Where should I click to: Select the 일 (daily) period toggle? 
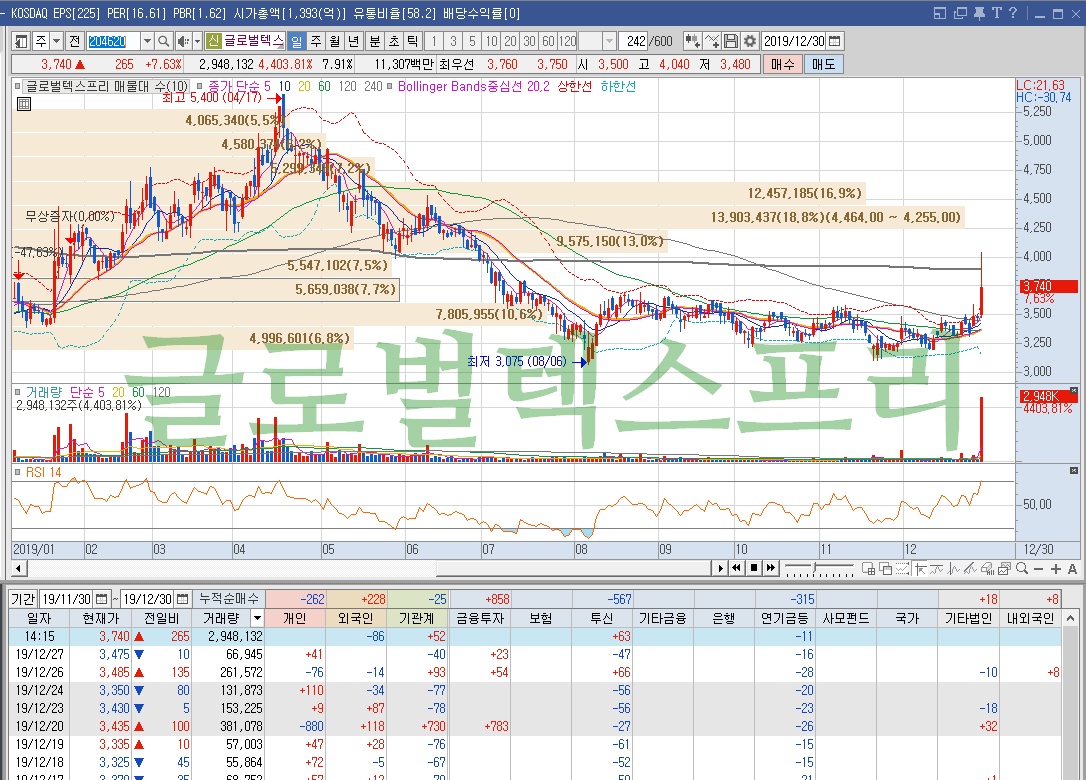tap(296, 42)
